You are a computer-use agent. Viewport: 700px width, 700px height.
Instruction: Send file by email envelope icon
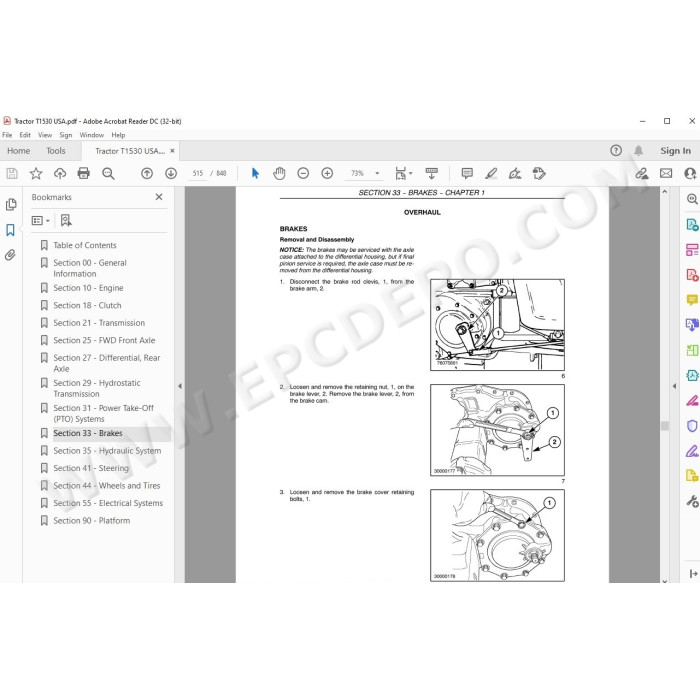click(x=666, y=173)
